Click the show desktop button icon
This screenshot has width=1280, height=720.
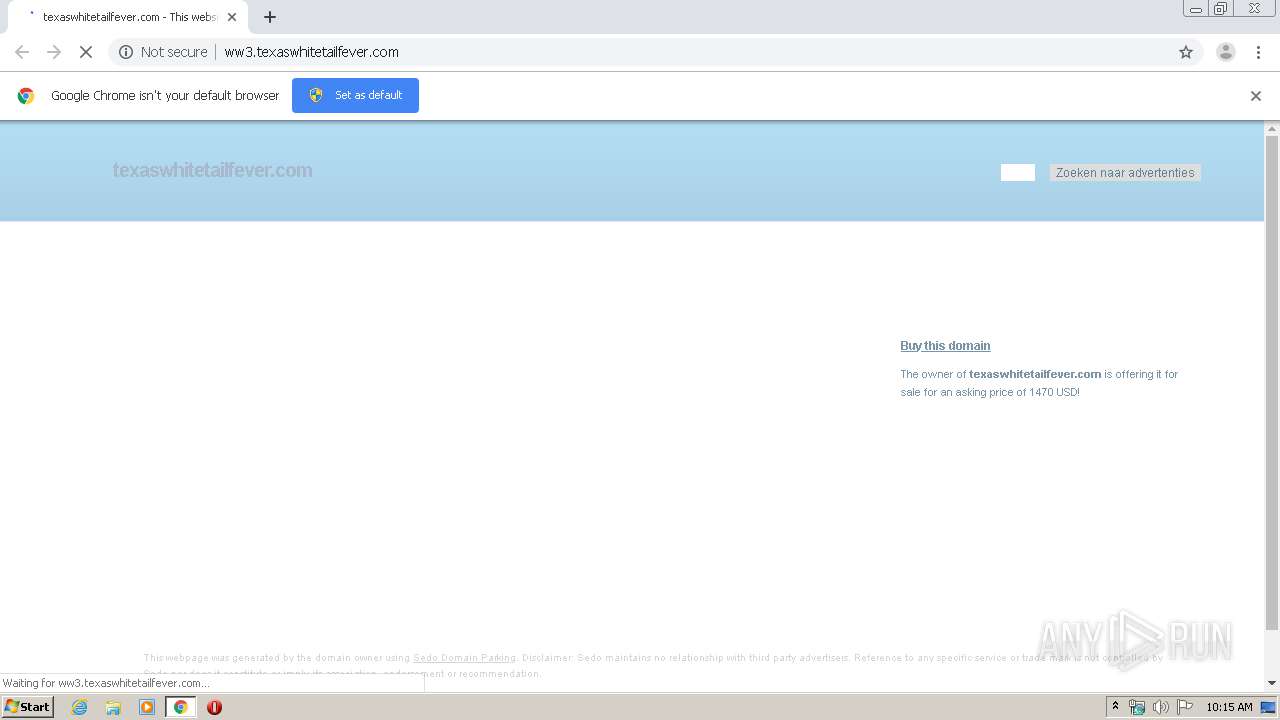[x=1268, y=707]
